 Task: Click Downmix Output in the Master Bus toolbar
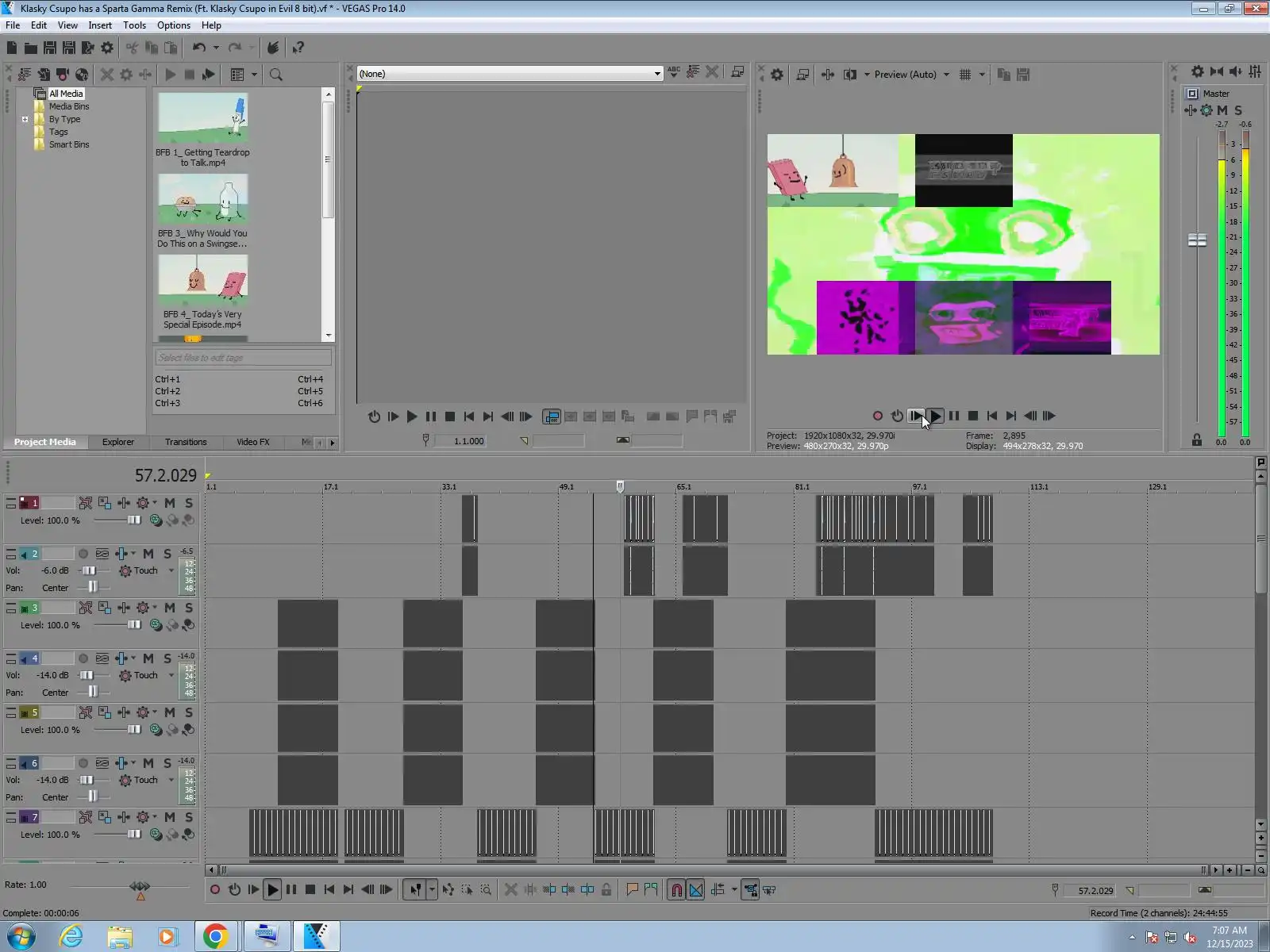pyautogui.click(x=1217, y=71)
